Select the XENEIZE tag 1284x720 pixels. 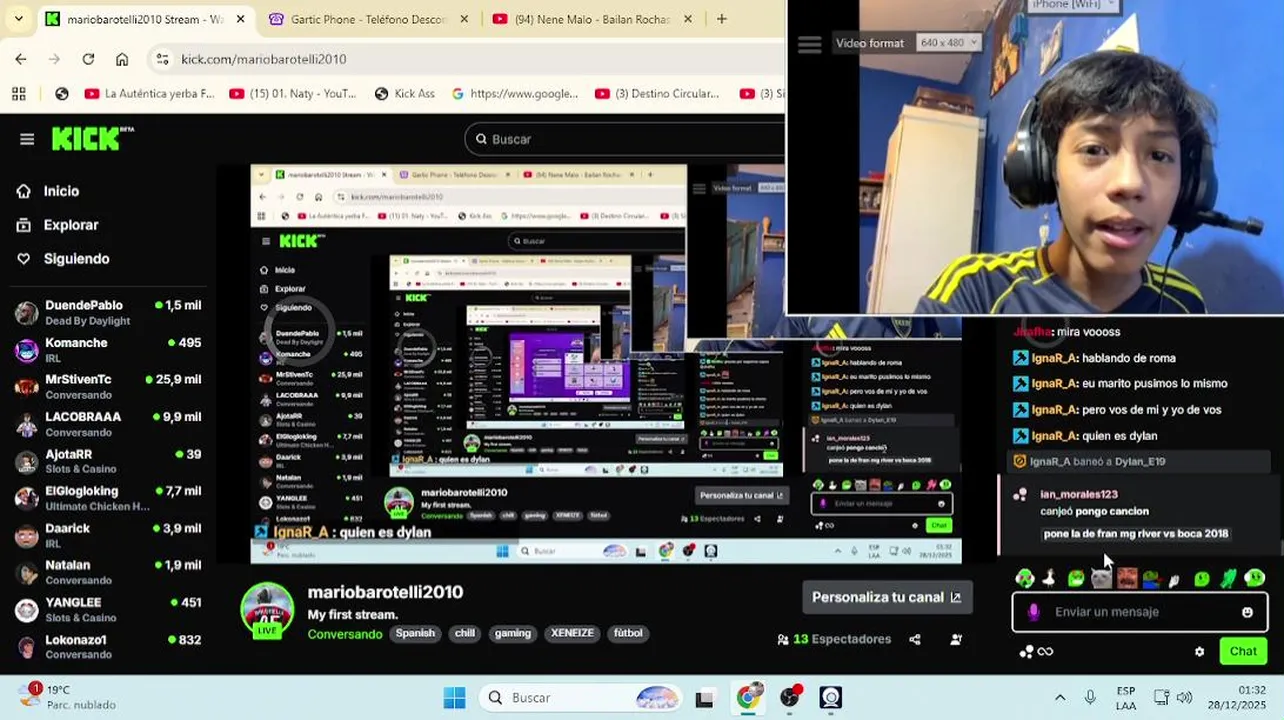click(572, 633)
